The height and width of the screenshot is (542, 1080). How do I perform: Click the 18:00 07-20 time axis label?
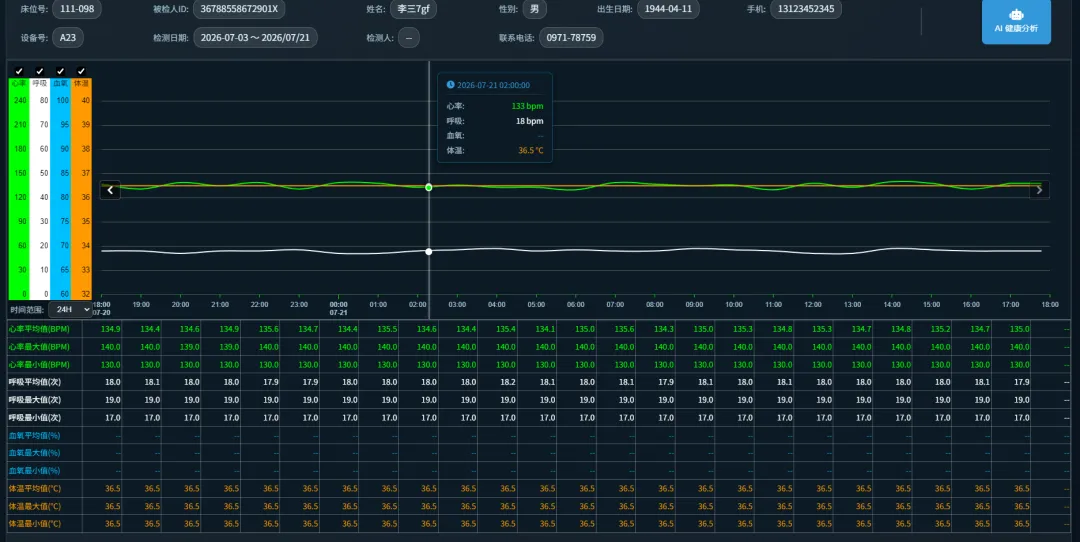tap(101, 308)
